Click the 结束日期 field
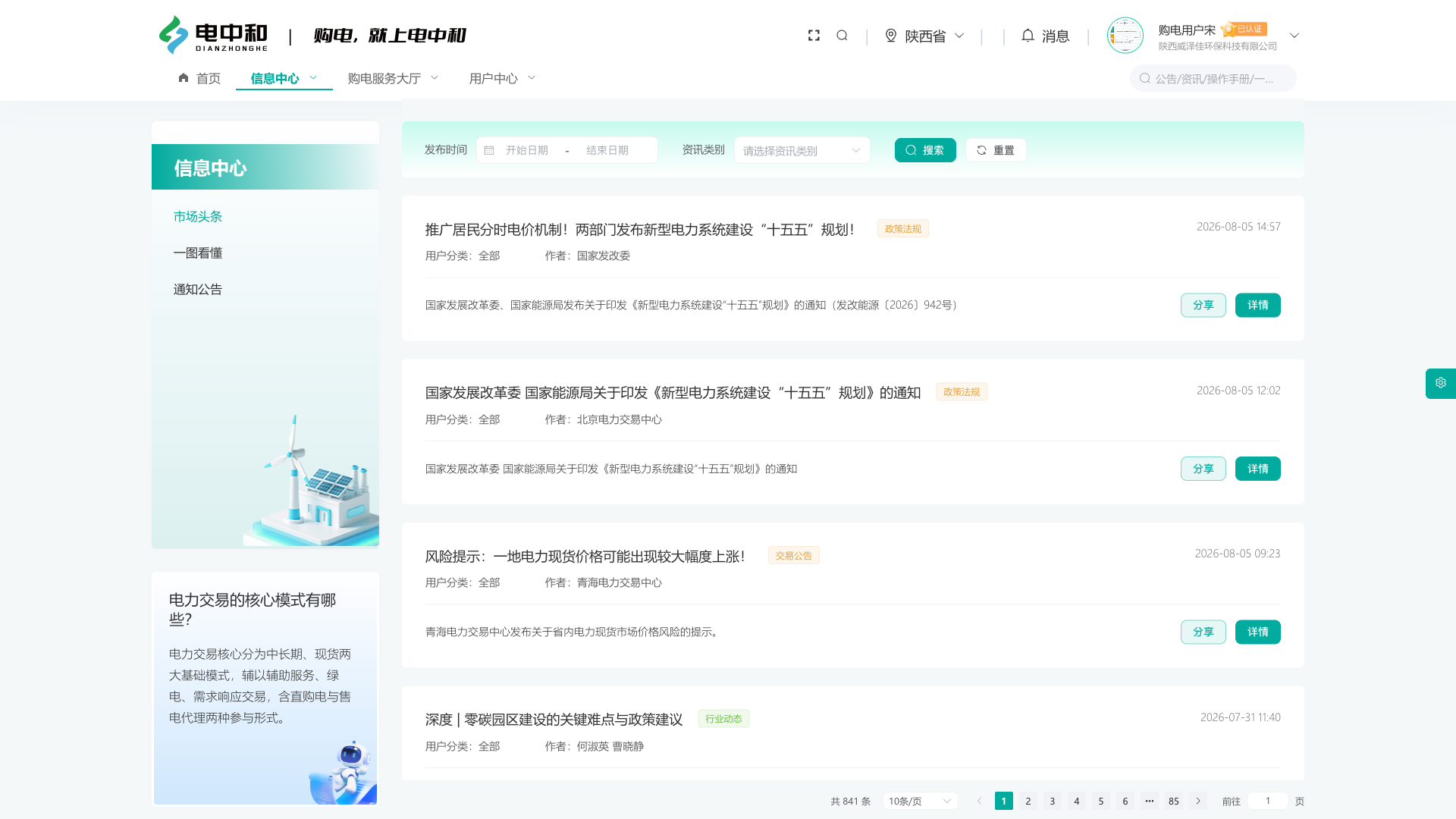Image resolution: width=1456 pixels, height=819 pixels. click(607, 150)
